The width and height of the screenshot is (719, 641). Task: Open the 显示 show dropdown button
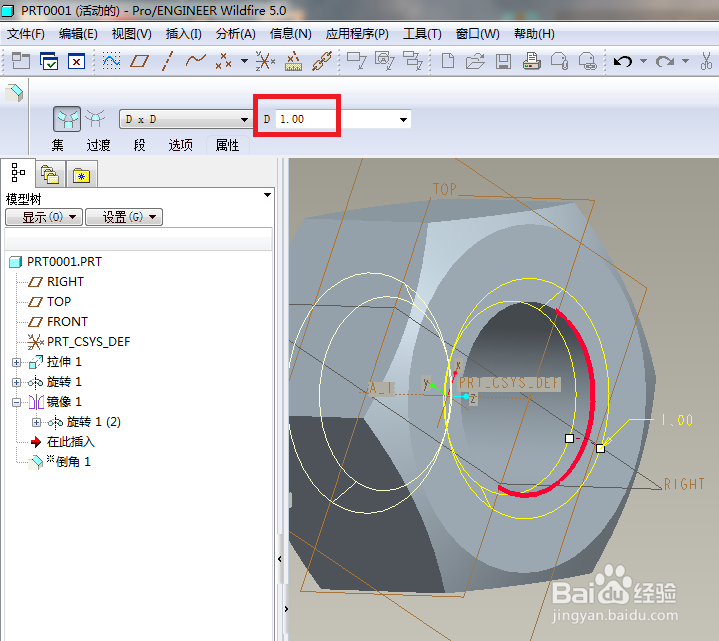coord(44,217)
